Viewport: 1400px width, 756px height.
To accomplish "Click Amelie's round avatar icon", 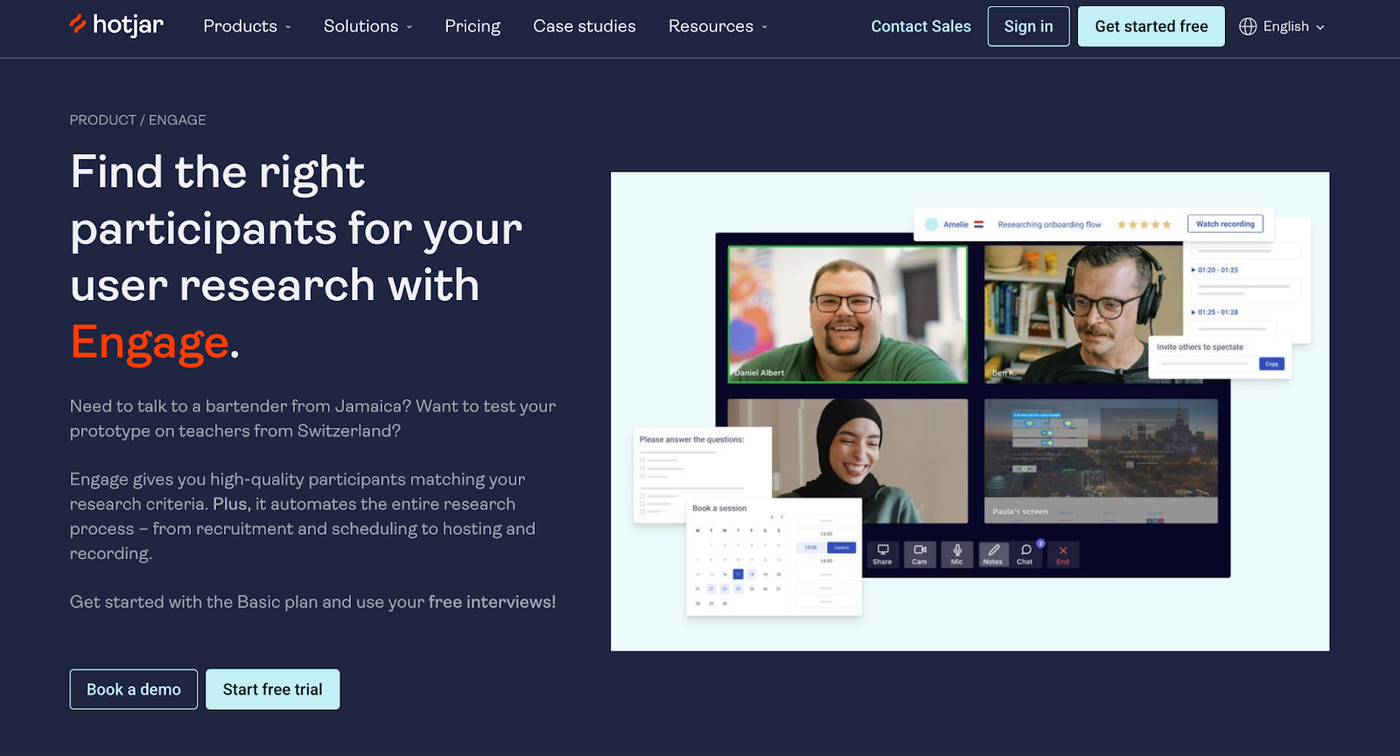I will 932,225.
